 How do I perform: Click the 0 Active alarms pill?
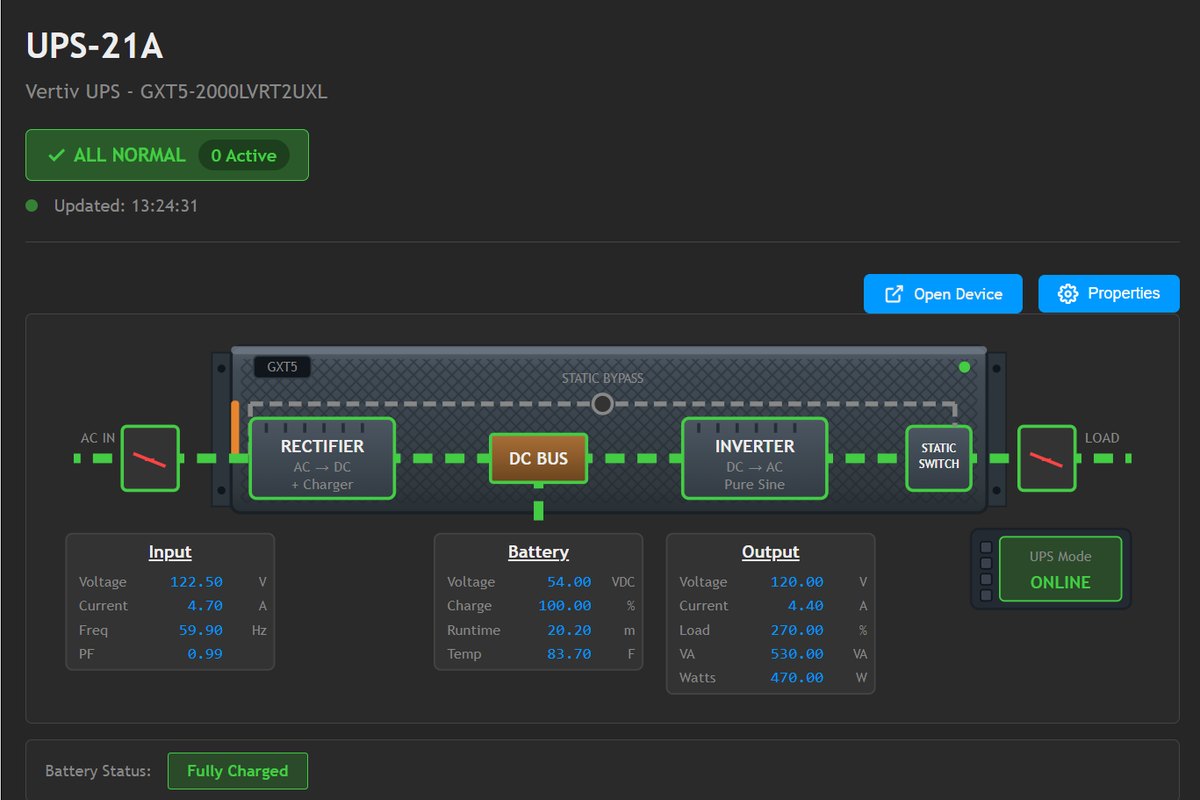click(244, 155)
